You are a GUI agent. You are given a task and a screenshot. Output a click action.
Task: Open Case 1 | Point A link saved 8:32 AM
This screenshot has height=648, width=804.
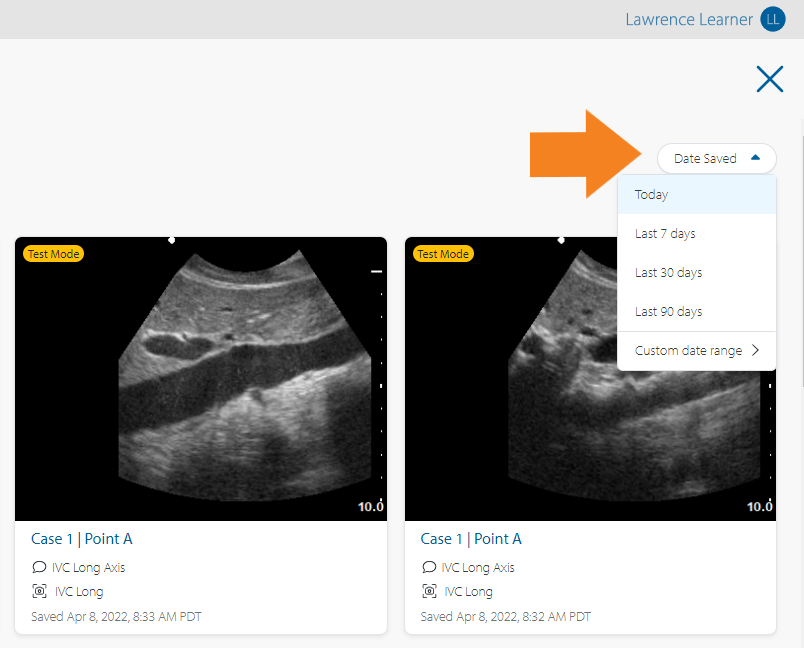(471, 539)
